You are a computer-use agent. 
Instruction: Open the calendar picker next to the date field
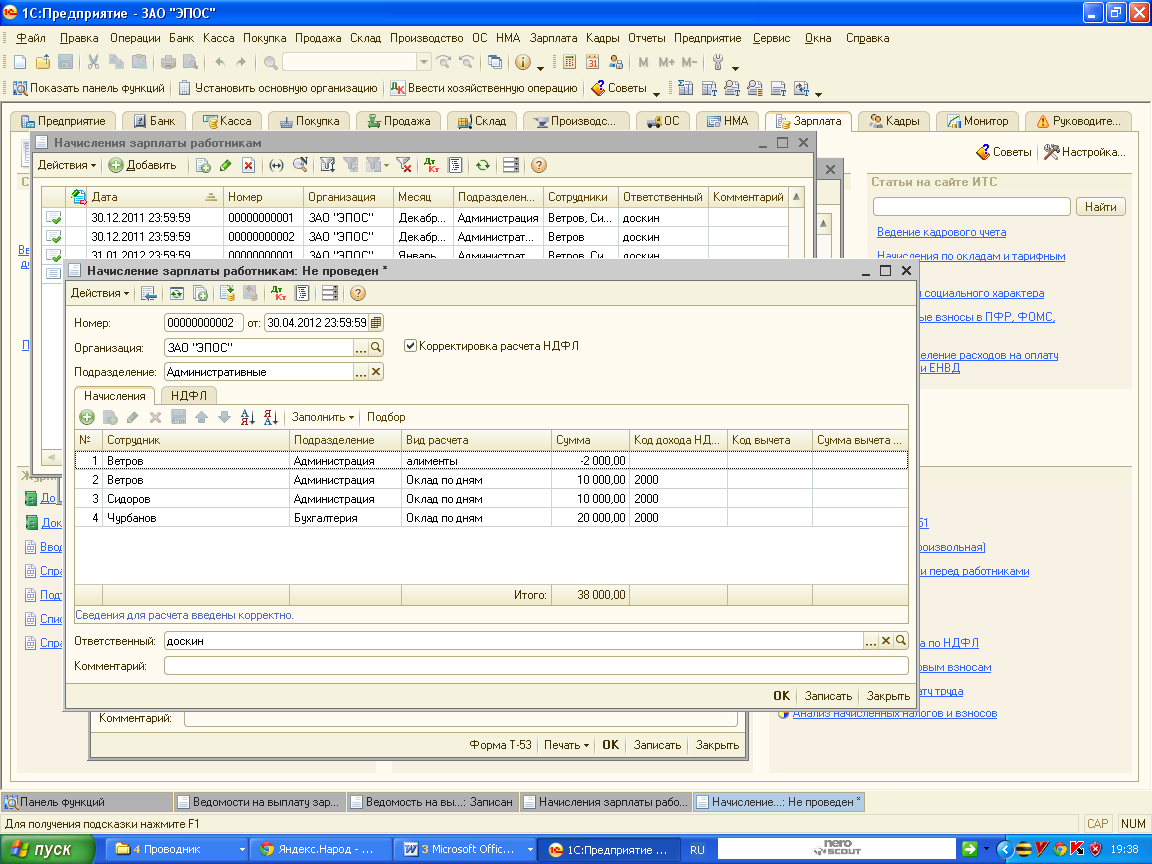[376, 323]
